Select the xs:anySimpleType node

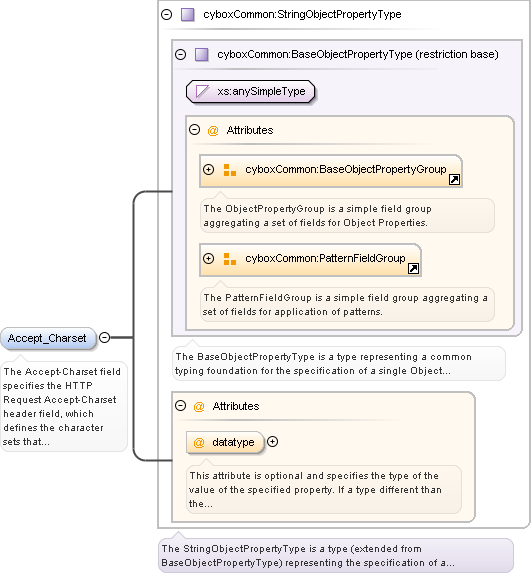(x=251, y=91)
